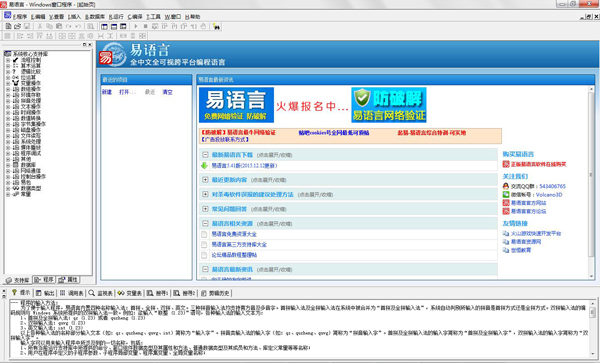Click the 流程控制 checkmark tree icon

(x=16, y=60)
